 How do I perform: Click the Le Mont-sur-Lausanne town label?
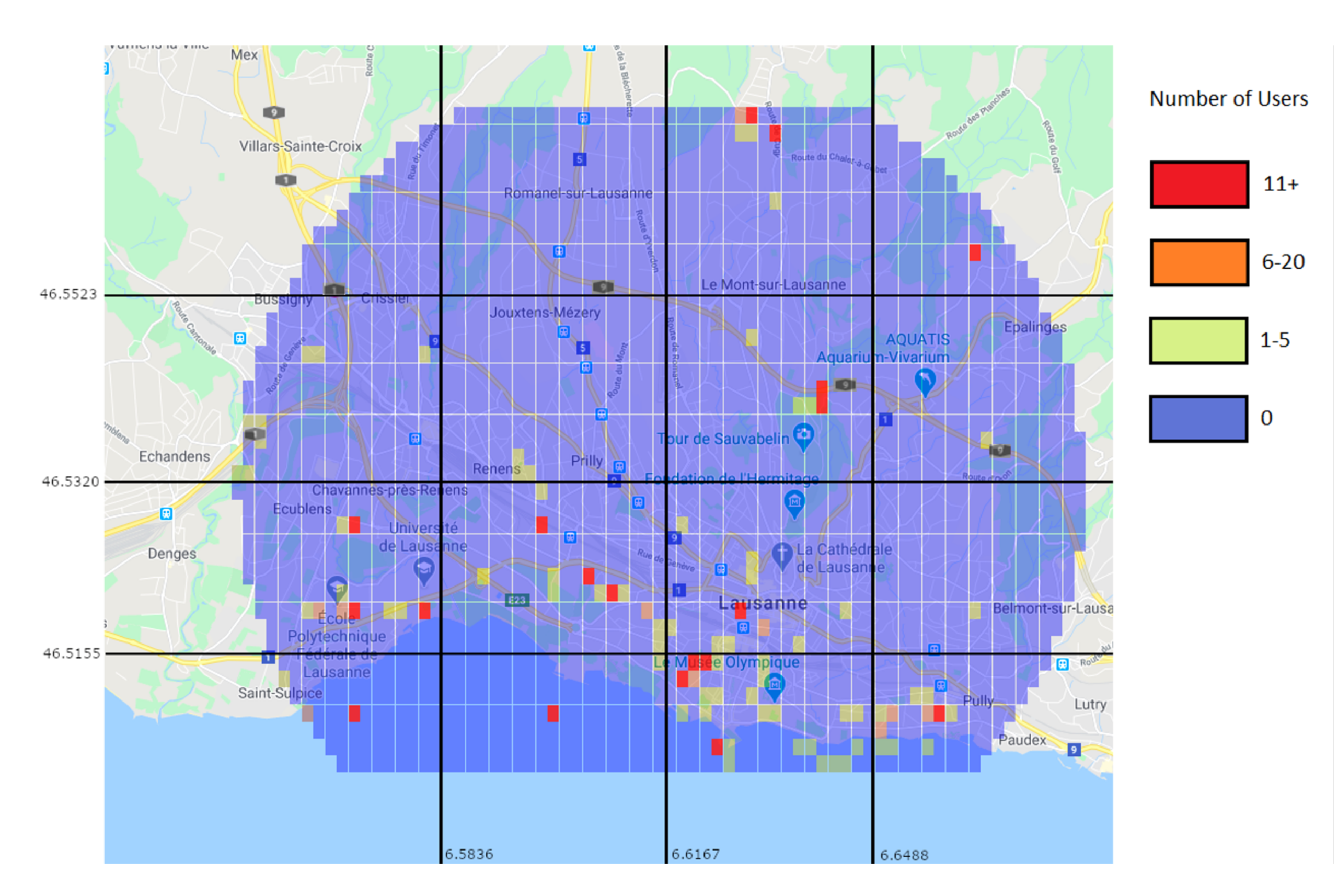click(x=773, y=284)
